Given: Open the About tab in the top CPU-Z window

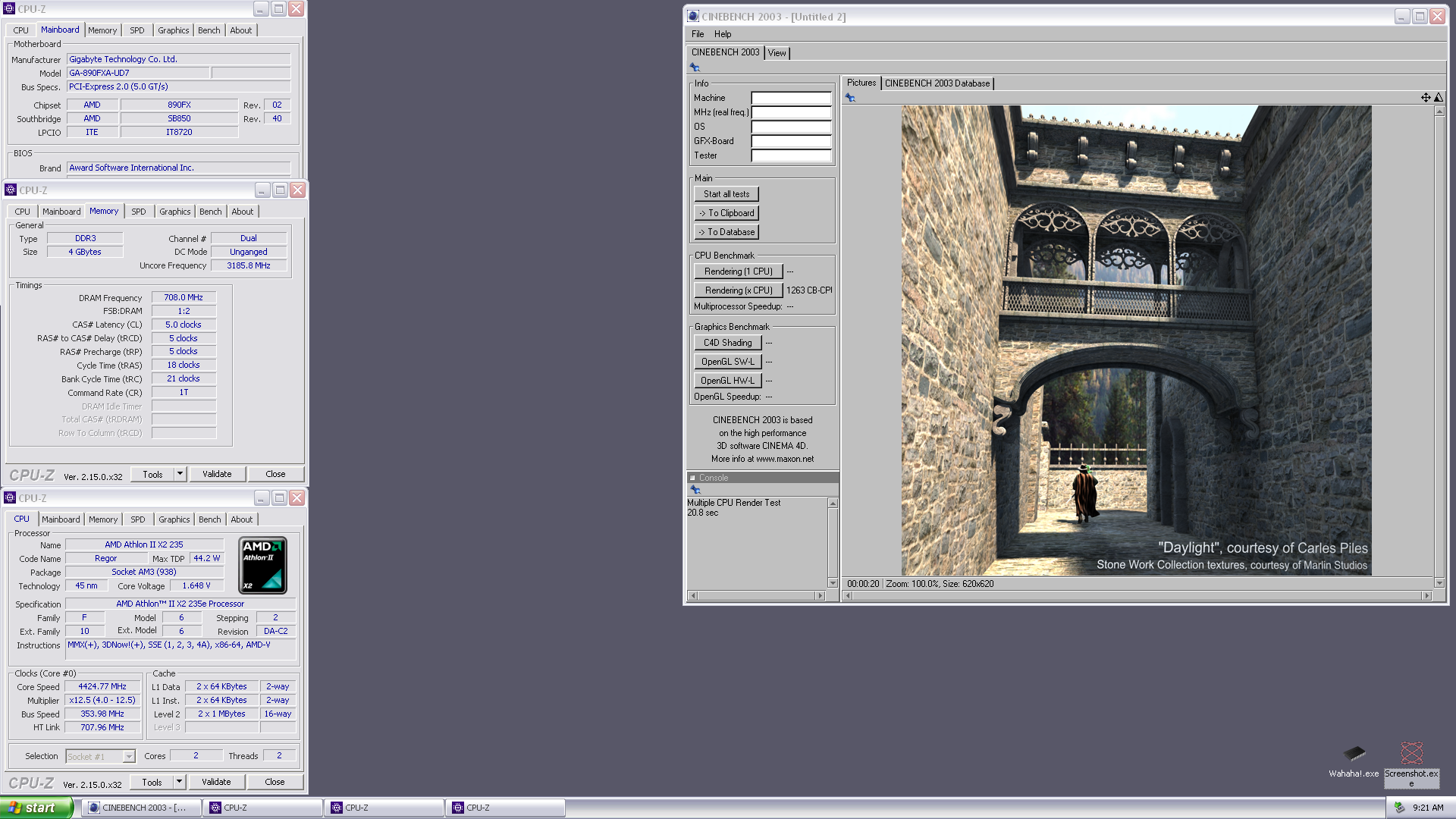Looking at the screenshot, I should 241,30.
